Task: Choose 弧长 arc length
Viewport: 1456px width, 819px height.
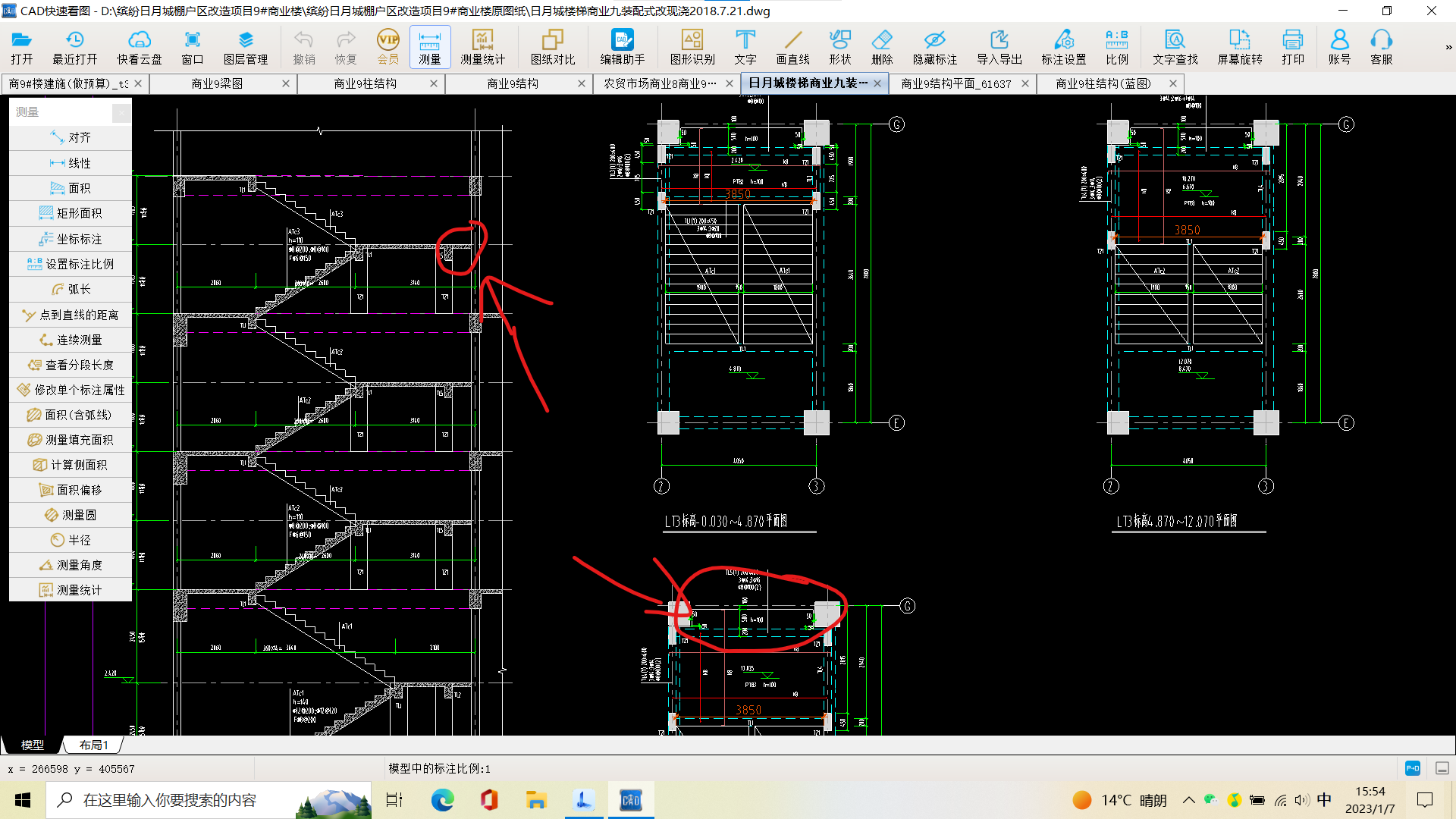Action: [x=71, y=289]
